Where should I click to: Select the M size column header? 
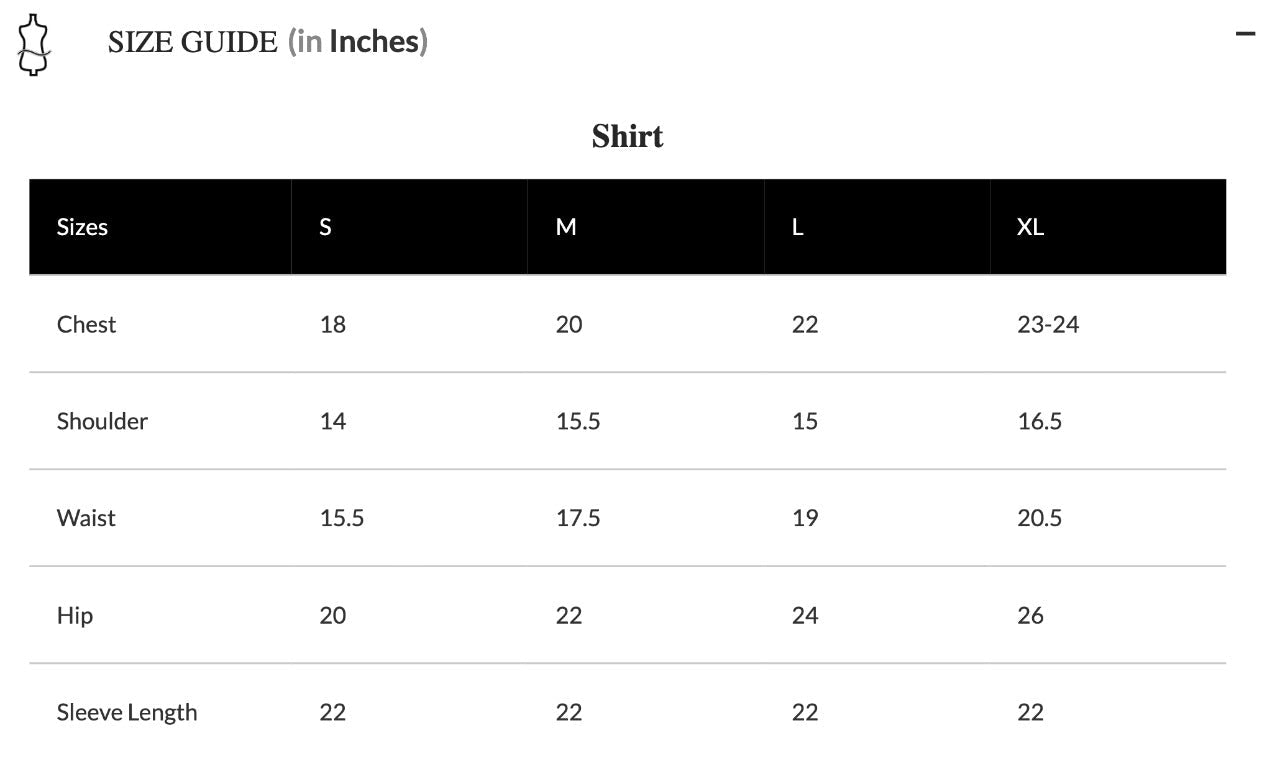[x=566, y=227]
